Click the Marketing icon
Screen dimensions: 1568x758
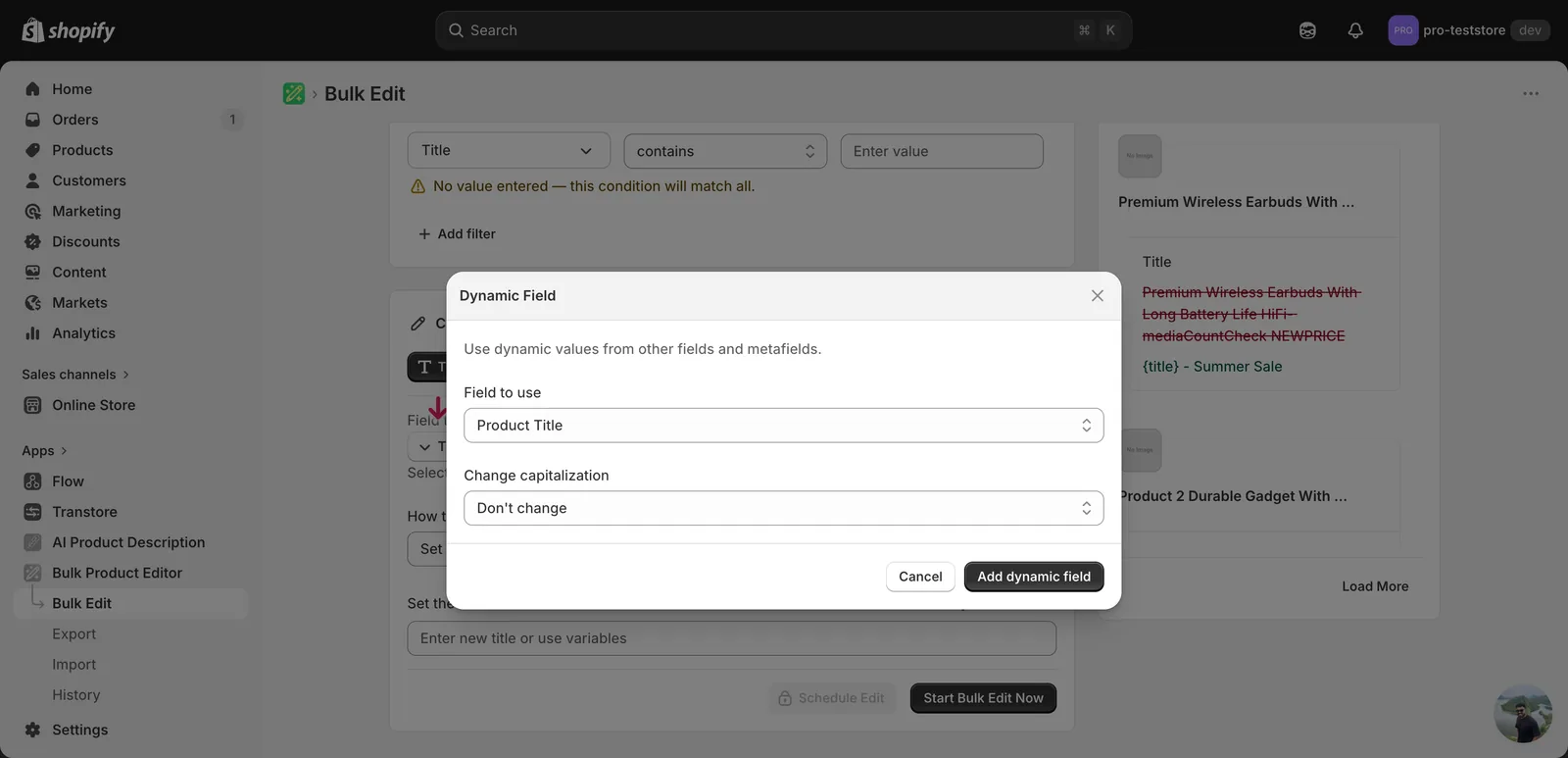[x=32, y=211]
